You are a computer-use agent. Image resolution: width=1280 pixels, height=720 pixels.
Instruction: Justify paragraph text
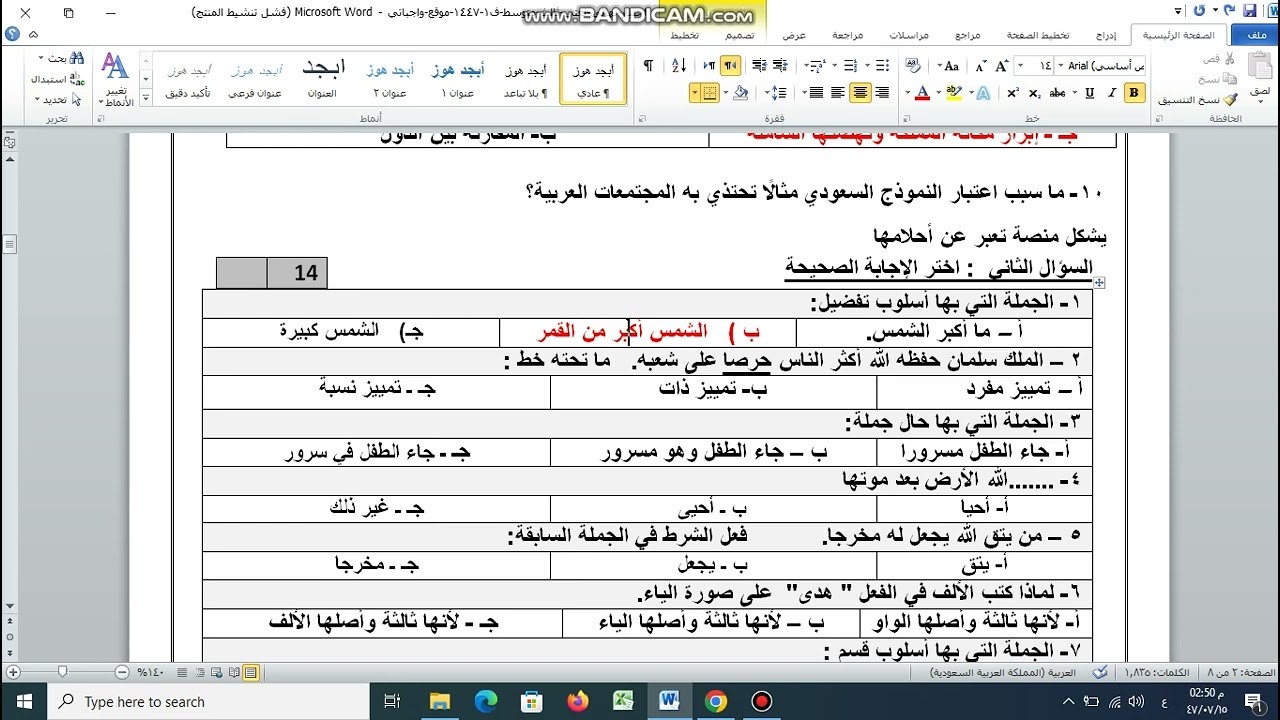(816, 93)
